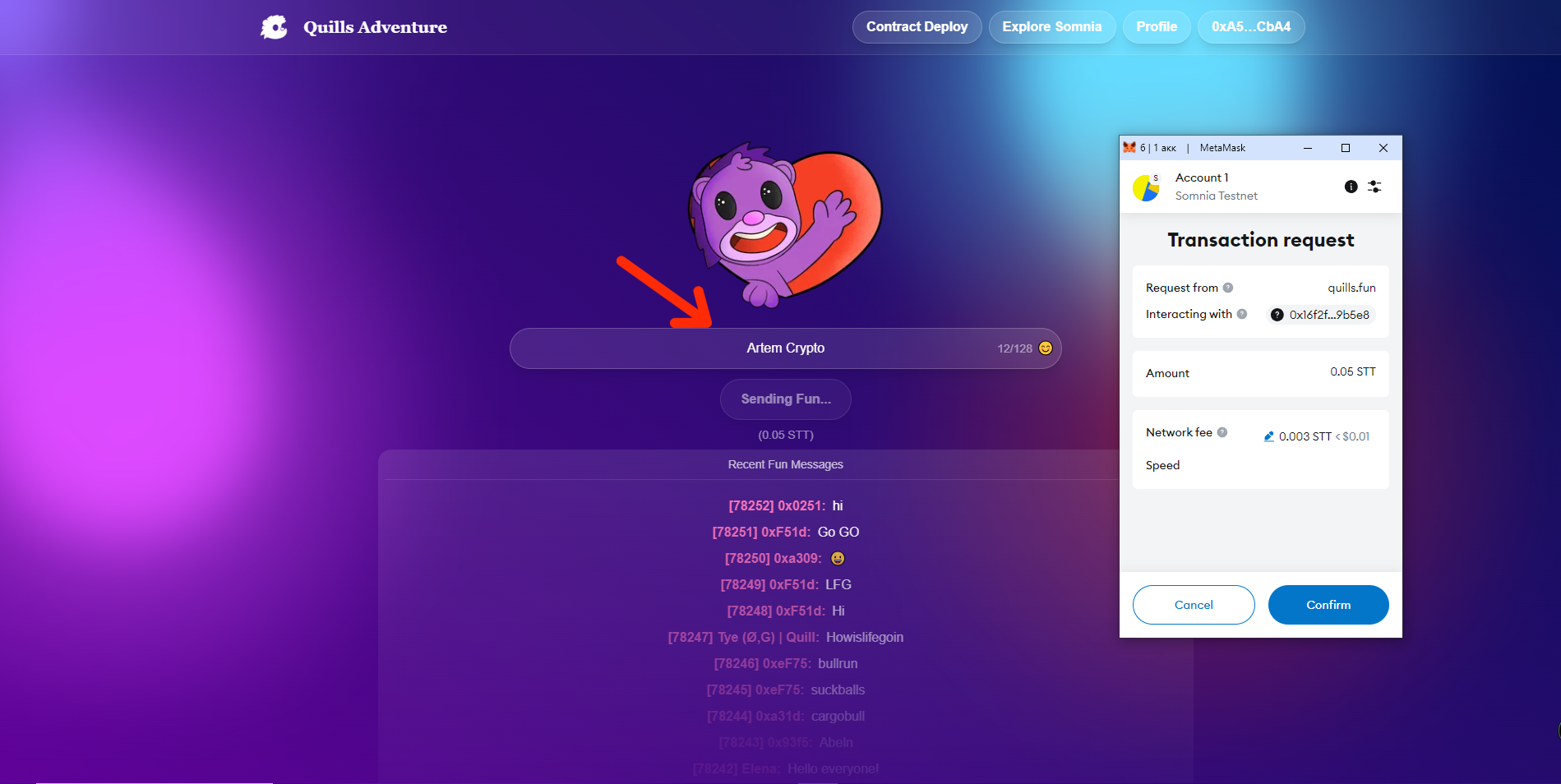Select message [78250] from 0xa309
The width and height of the screenshot is (1561, 784).
tap(786, 559)
